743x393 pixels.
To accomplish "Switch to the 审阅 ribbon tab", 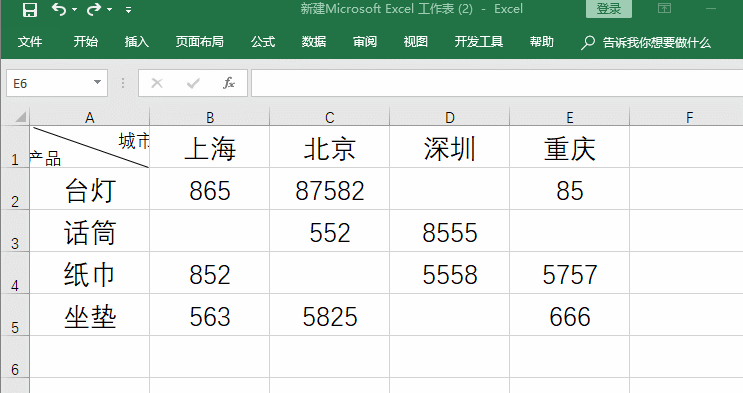I will pos(365,42).
